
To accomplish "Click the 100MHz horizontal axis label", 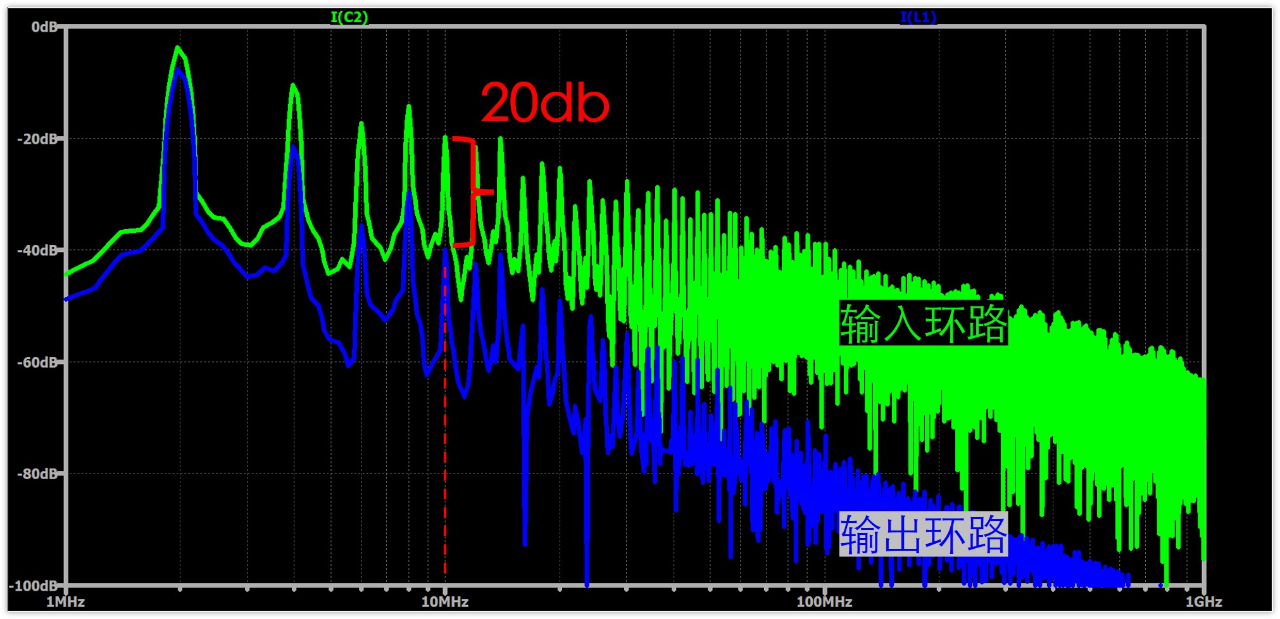I will 824,602.
